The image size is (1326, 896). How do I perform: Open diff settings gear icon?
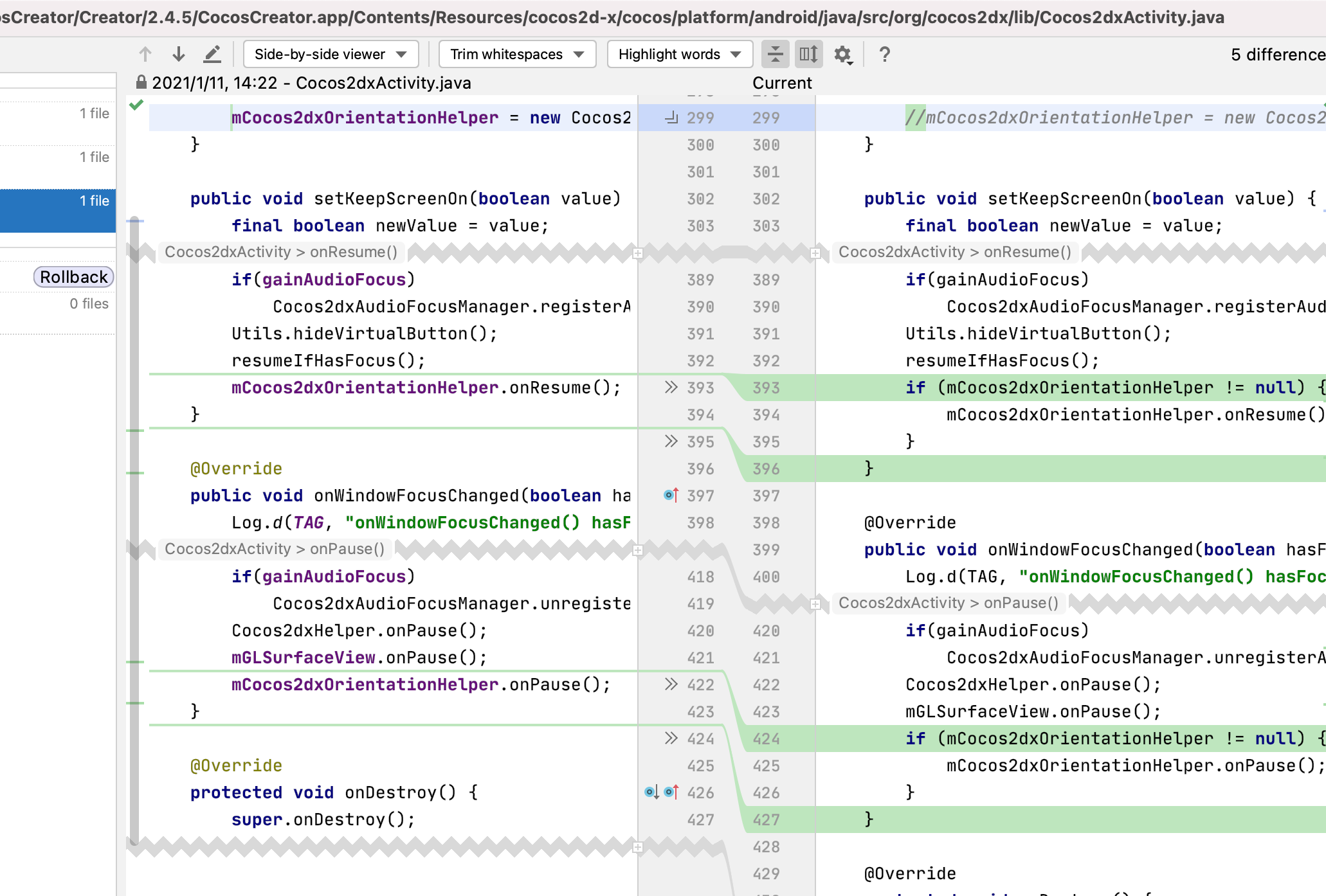tap(842, 55)
